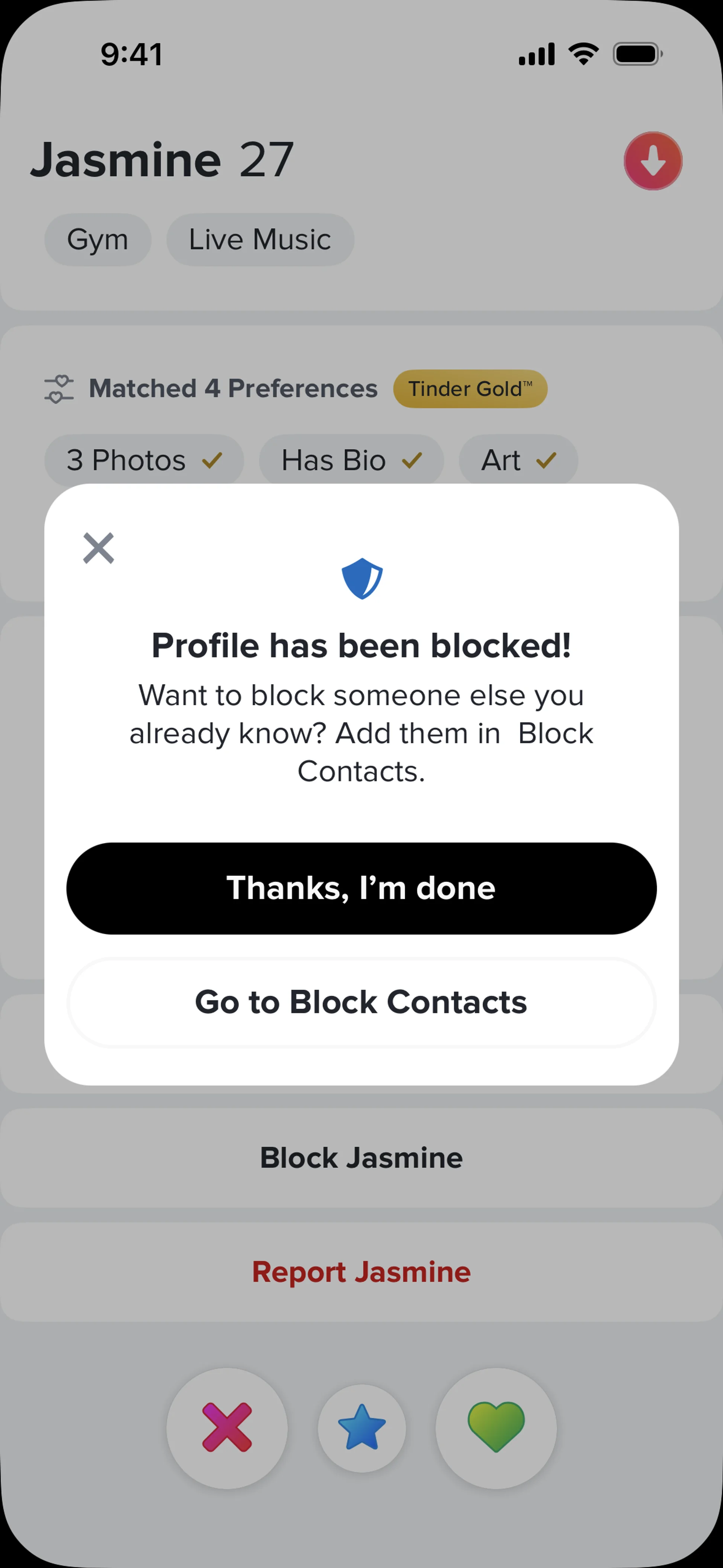
Task: Select the Gym interest chip
Action: click(x=98, y=239)
